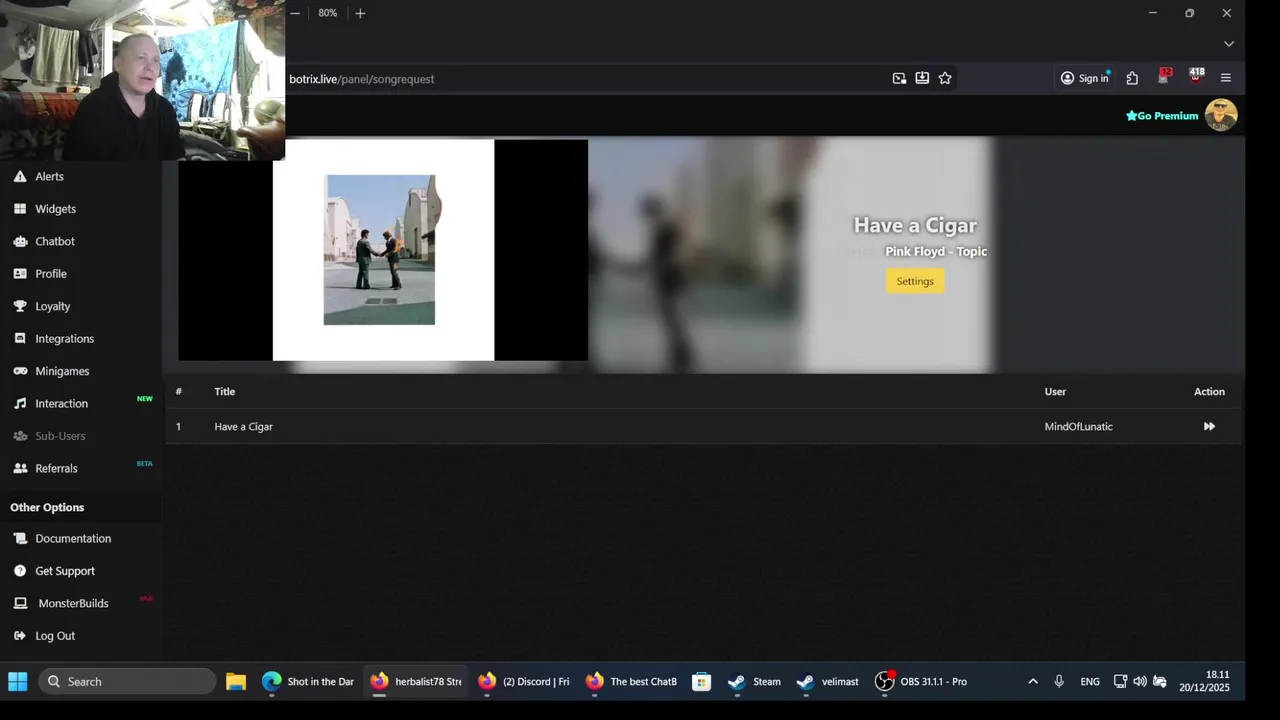Click the Action column header

(1209, 391)
